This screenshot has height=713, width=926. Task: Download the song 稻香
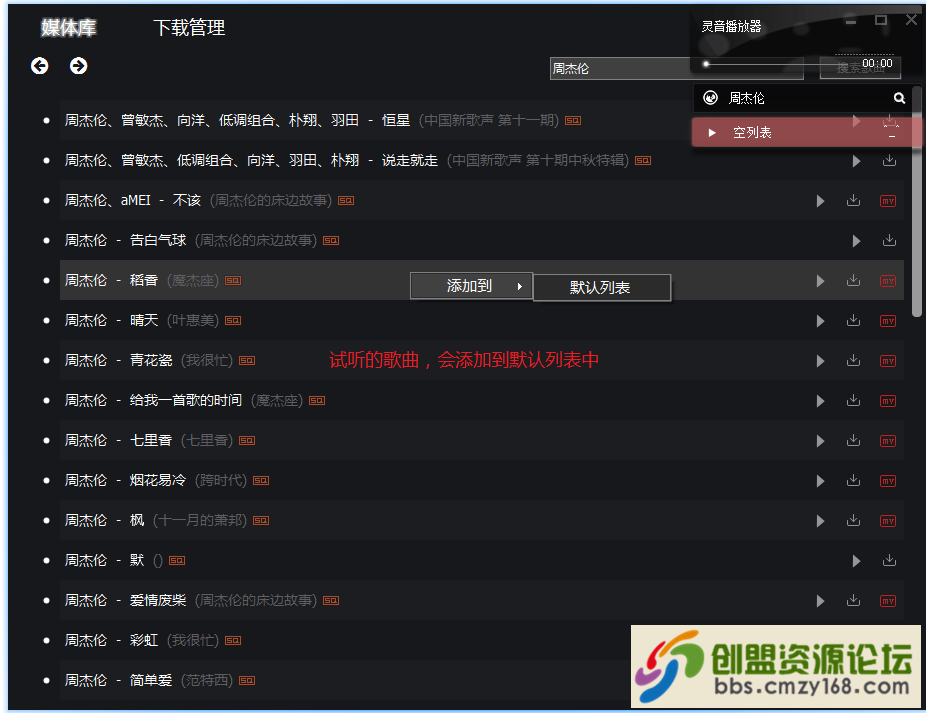(x=853, y=280)
